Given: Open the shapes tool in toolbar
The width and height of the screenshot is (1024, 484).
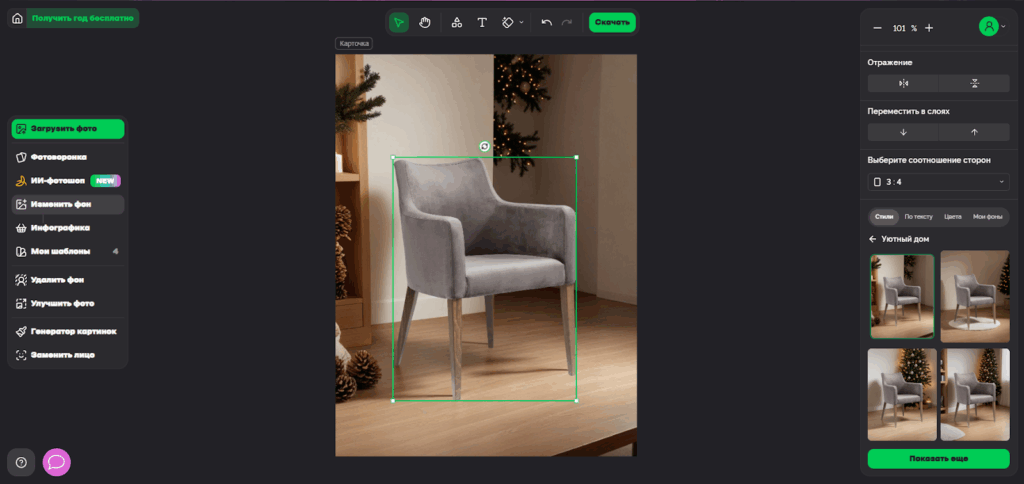Looking at the screenshot, I should (x=456, y=22).
